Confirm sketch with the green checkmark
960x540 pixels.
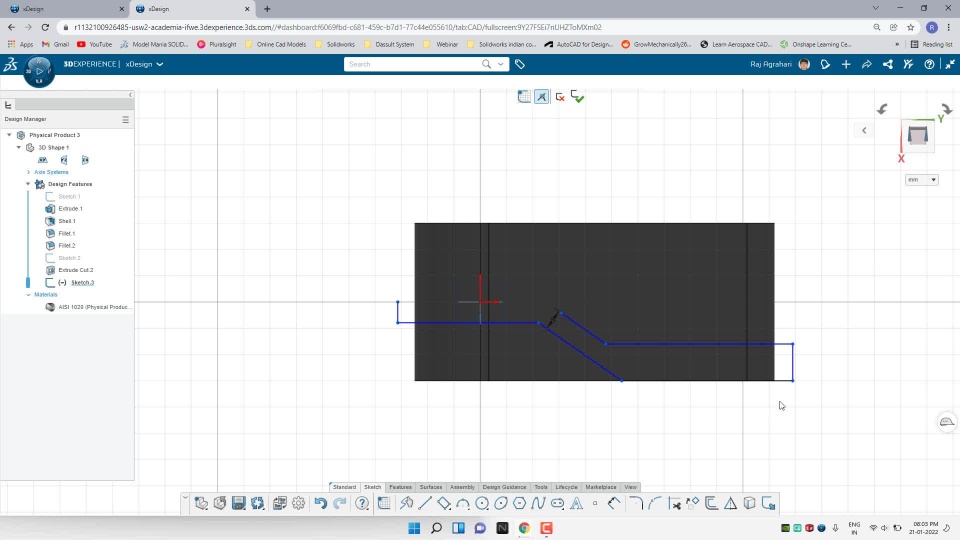click(x=577, y=97)
